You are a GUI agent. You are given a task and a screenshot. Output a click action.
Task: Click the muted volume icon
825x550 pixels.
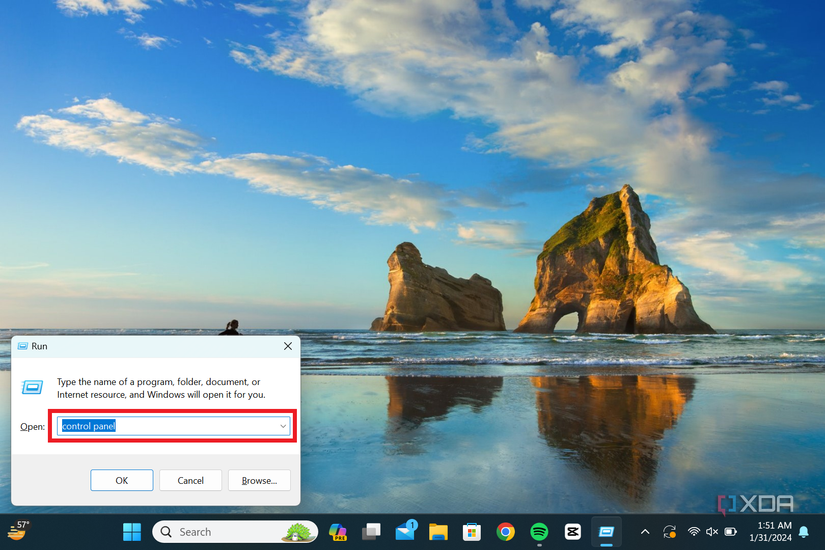click(x=712, y=532)
